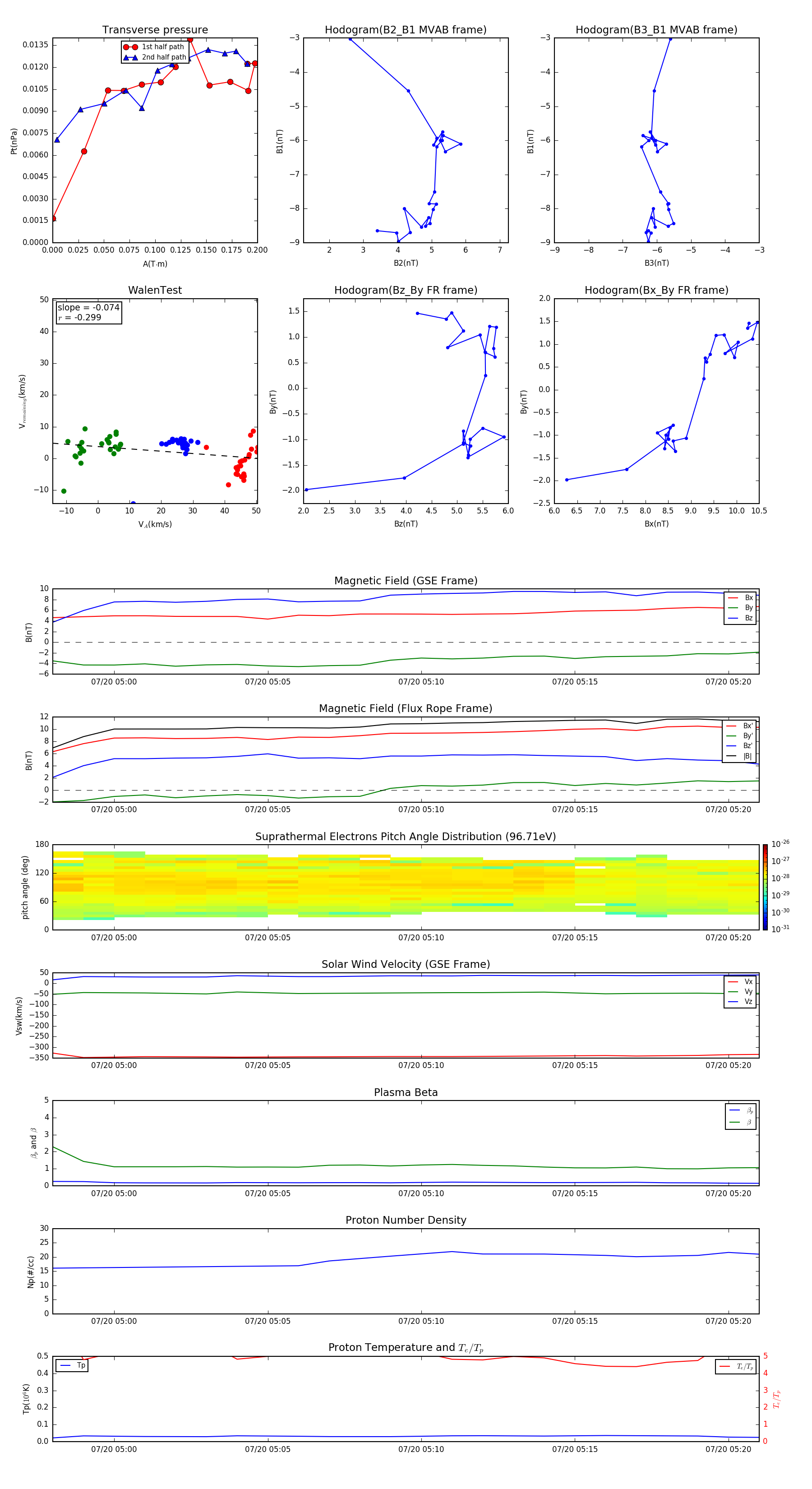Select the β entry in Plasma Beta legend

click(741, 1122)
